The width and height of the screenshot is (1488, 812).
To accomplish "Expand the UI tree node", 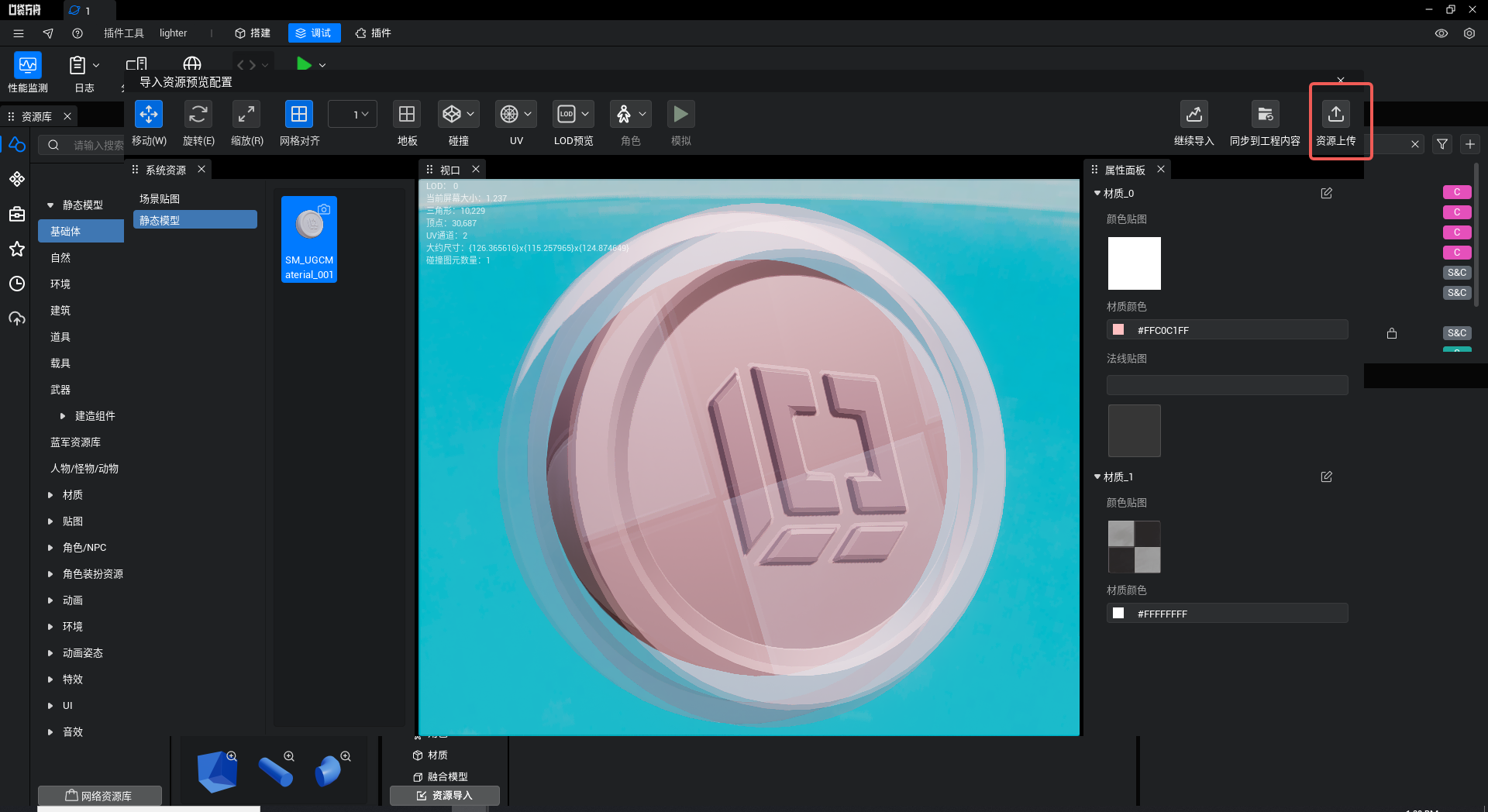I will tap(50, 706).
